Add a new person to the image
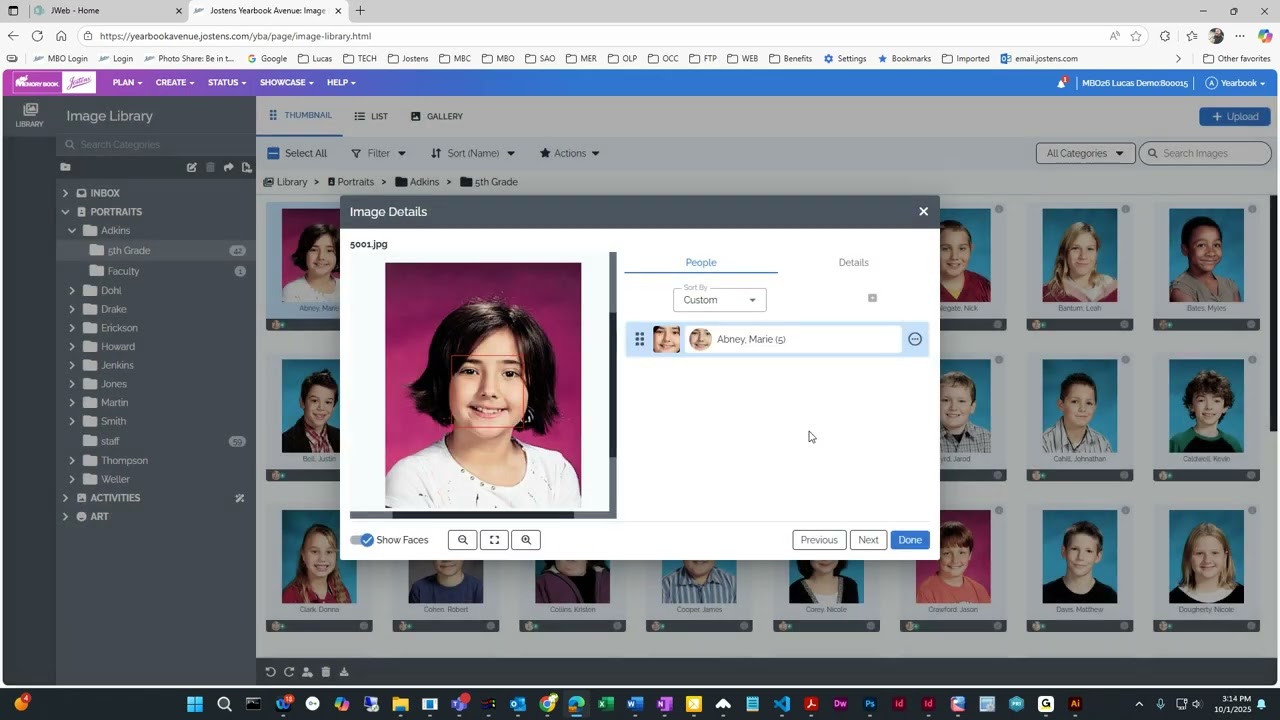 872,298
